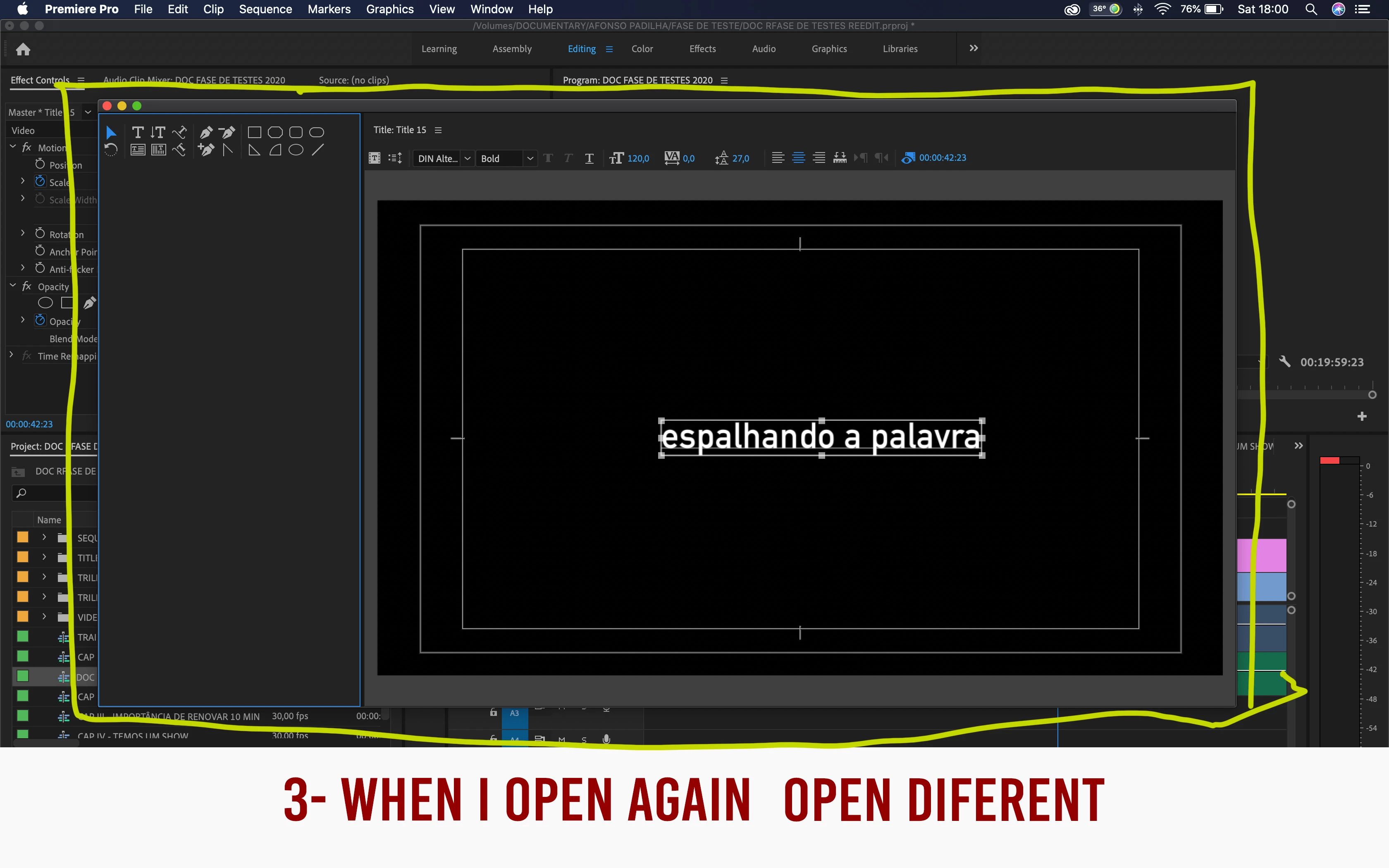This screenshot has width=1389, height=868.
Task: Select the Area Type tool
Action: (138, 150)
